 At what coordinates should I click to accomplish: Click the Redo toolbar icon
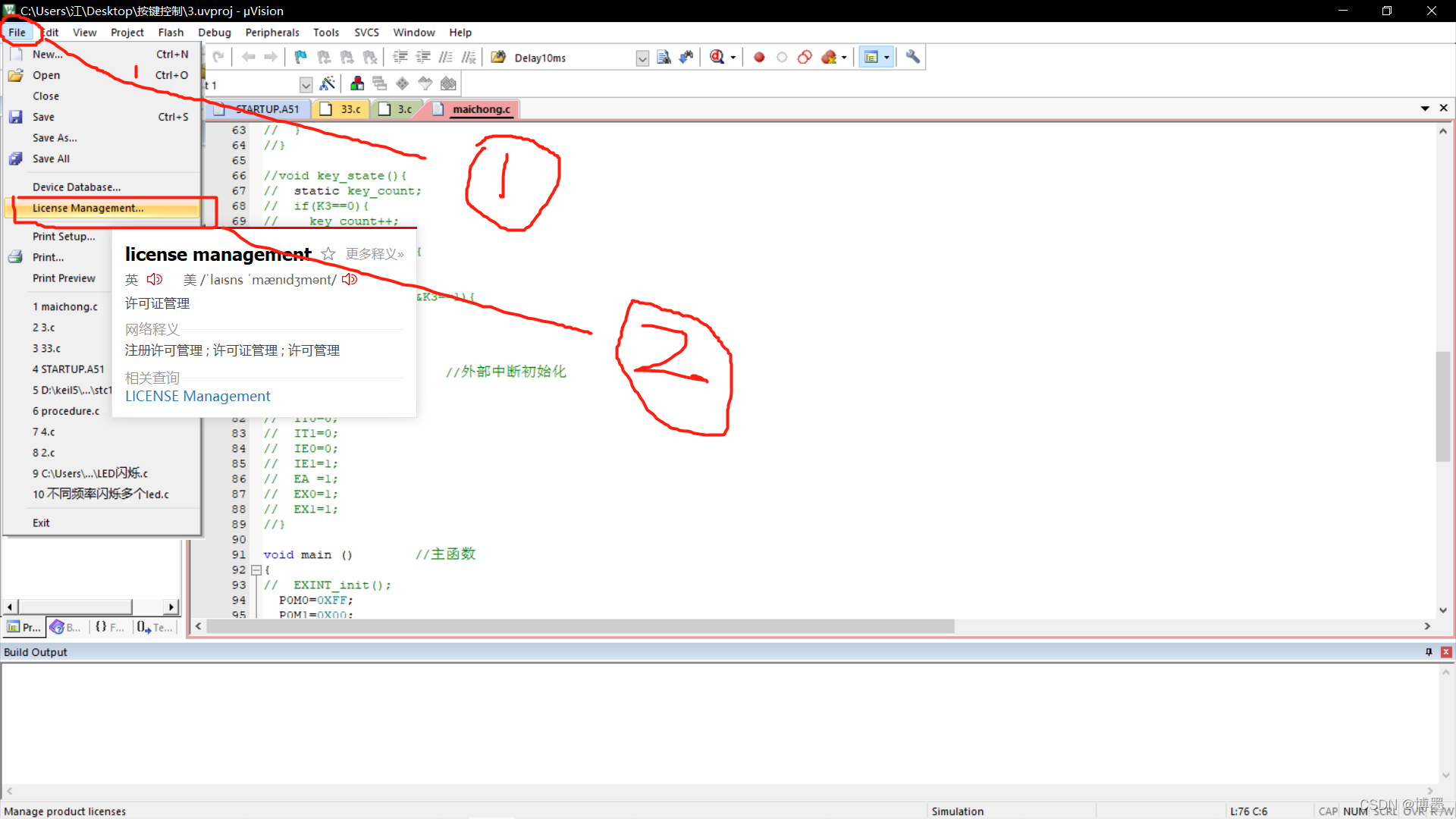click(x=218, y=57)
